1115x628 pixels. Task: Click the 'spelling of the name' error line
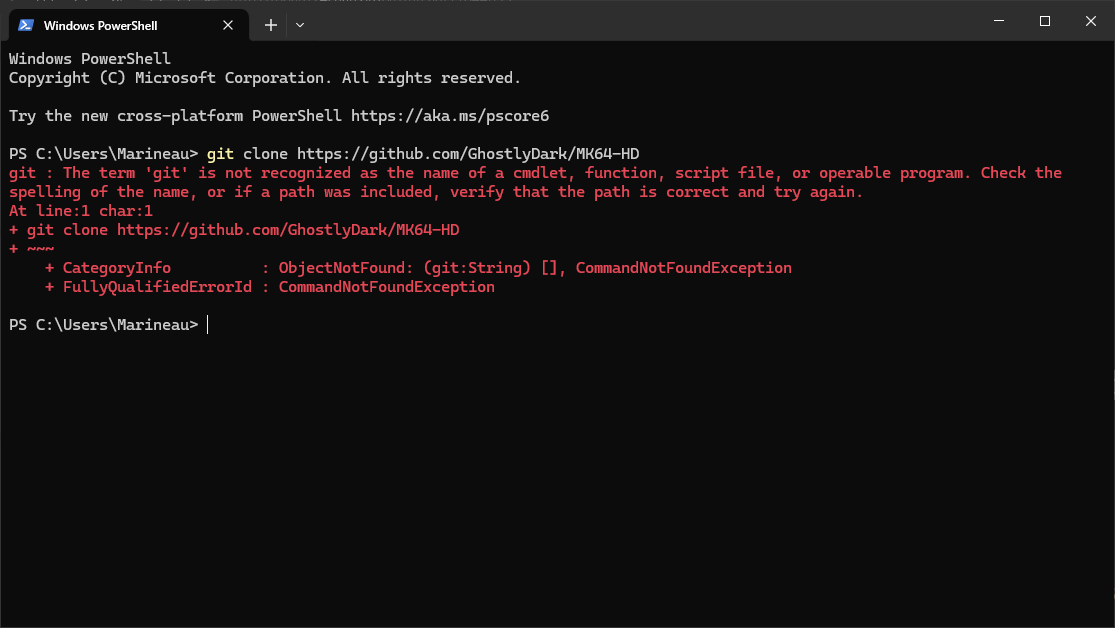[435, 192]
